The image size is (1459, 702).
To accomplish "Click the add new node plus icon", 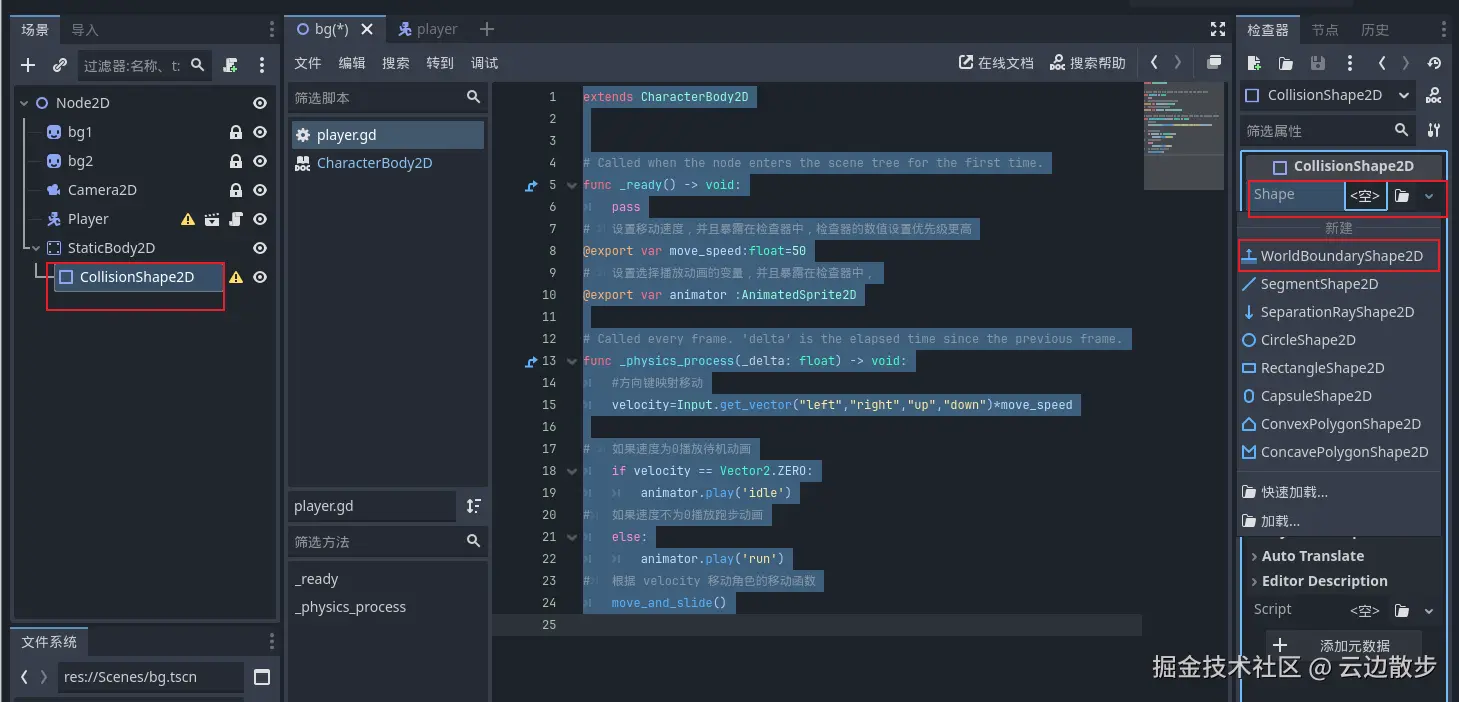I will [28, 65].
